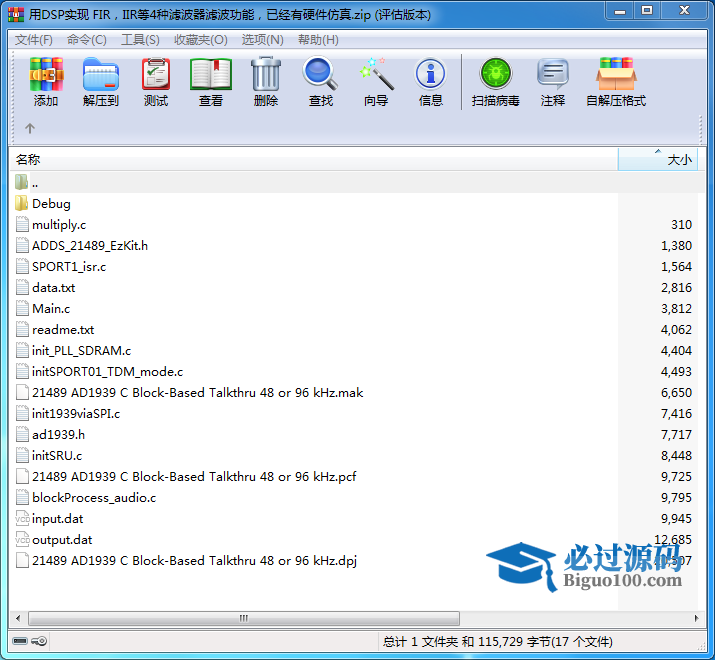The image size is (715, 660).
Task: Select initSRU.c file
Action: point(57,455)
